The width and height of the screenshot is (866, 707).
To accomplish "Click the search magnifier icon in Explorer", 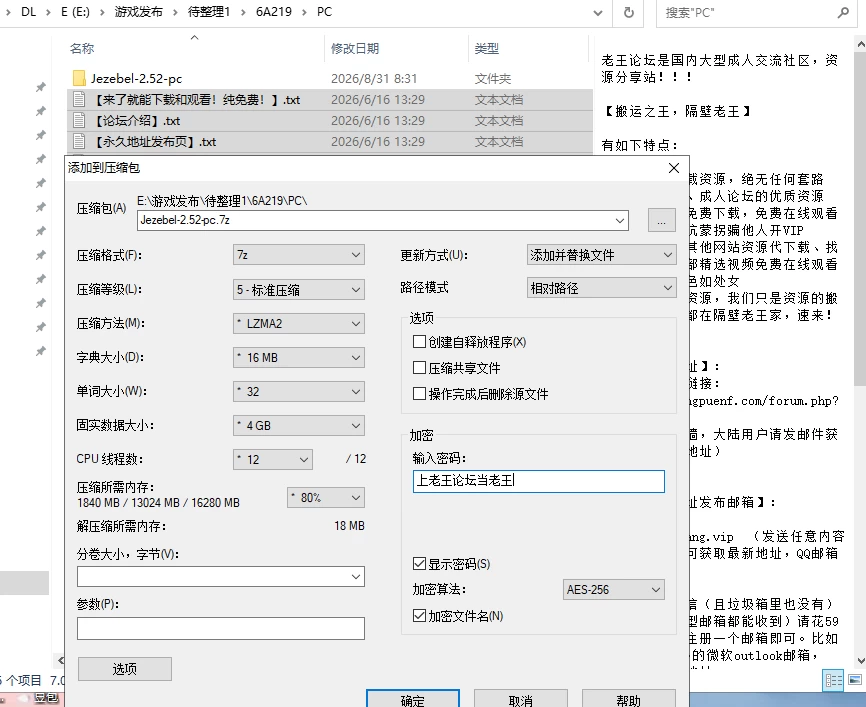I will (x=843, y=12).
